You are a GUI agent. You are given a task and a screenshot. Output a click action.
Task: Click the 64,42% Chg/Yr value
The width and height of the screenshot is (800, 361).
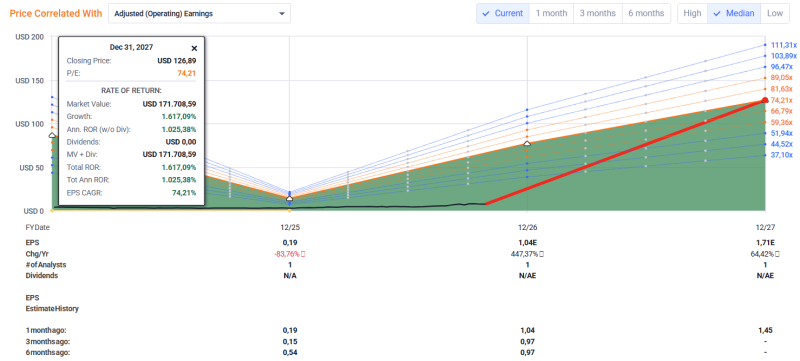tap(763, 253)
